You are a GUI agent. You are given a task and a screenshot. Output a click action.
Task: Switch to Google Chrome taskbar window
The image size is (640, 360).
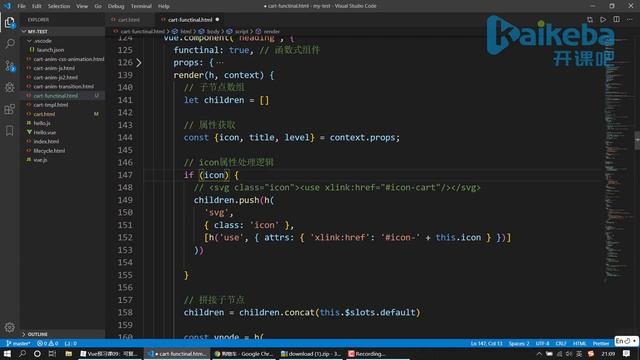[244, 354]
